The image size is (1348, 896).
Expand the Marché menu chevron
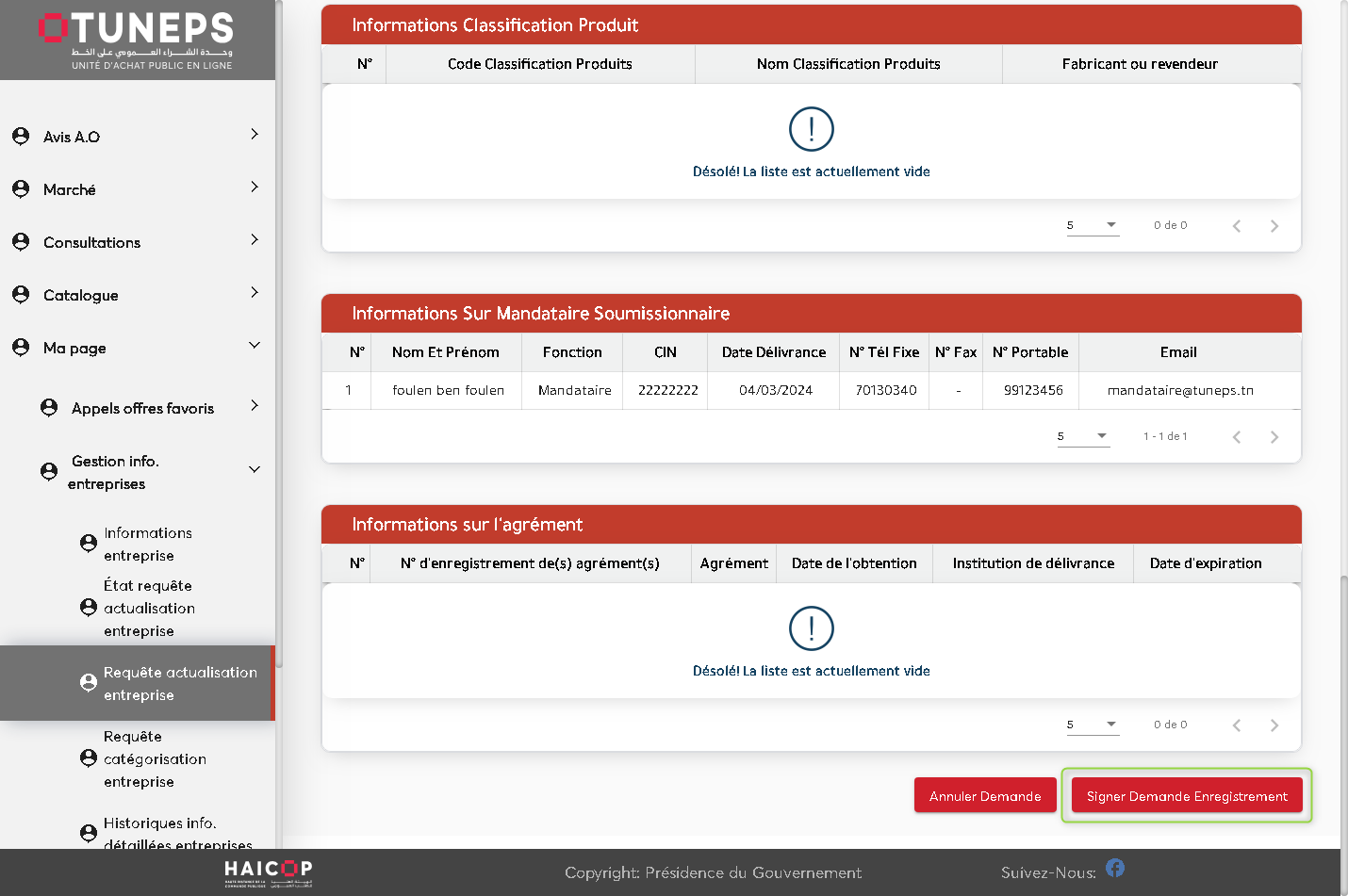tap(255, 187)
